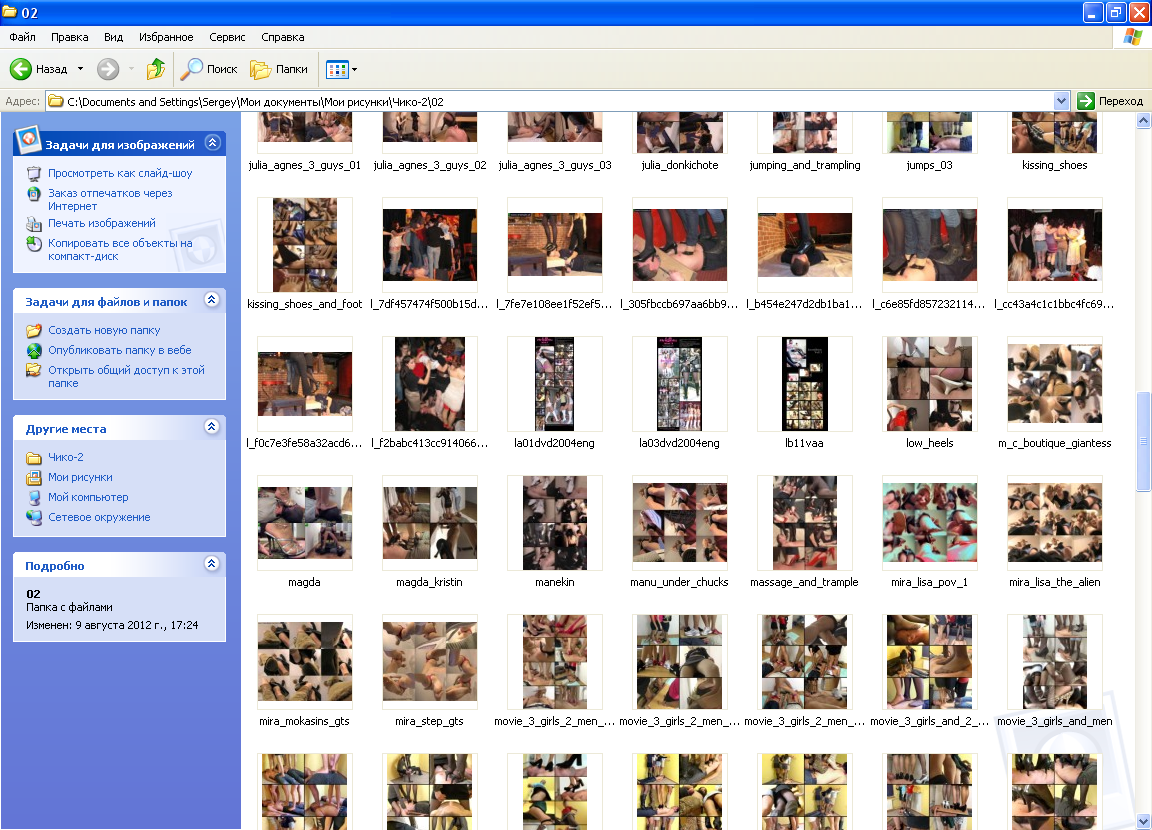
Task: Click the scrollbar down arrow
Action: 1142,821
